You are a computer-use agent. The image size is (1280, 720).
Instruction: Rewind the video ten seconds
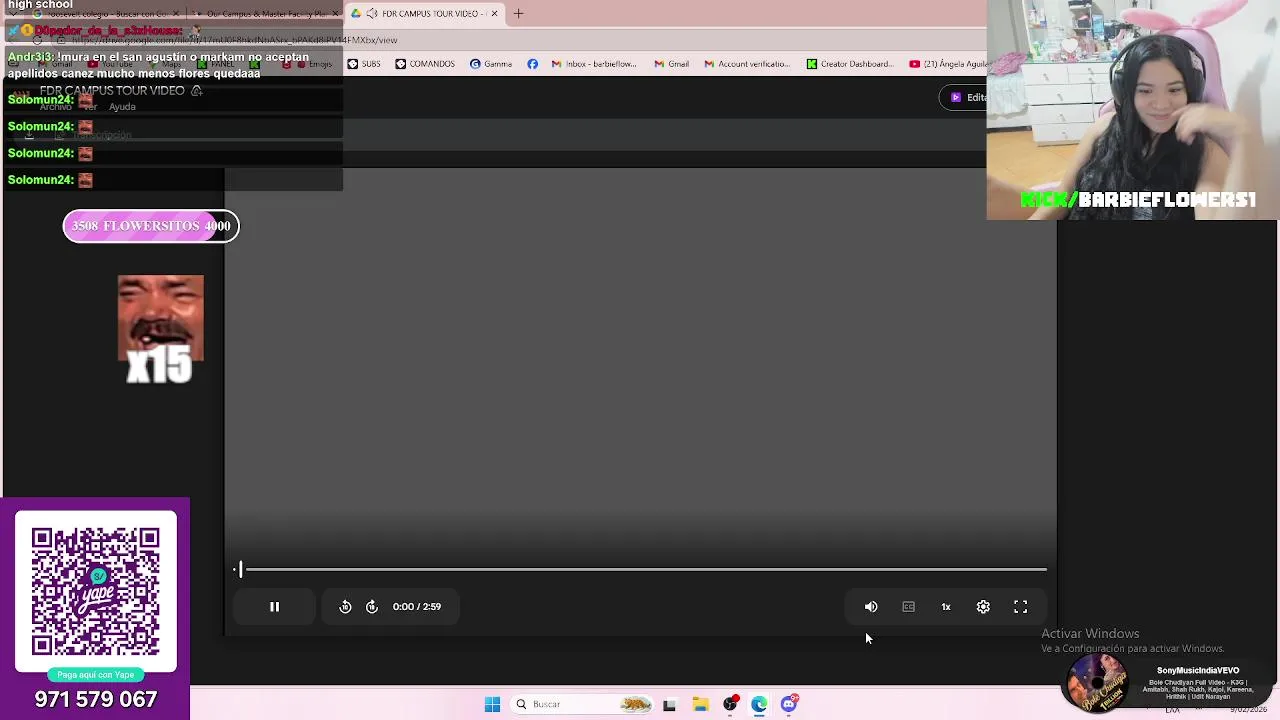coord(345,607)
